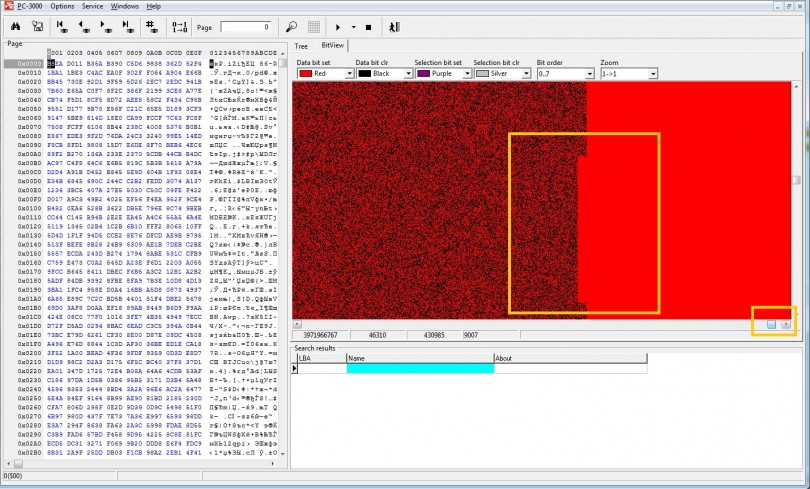Click the hash page number icon
Screen dimensions: 810x489
click(151, 27)
